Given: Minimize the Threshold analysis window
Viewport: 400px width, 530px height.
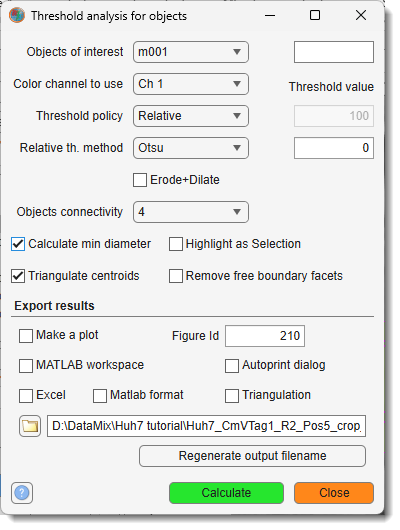Looking at the screenshot, I should 270,16.
